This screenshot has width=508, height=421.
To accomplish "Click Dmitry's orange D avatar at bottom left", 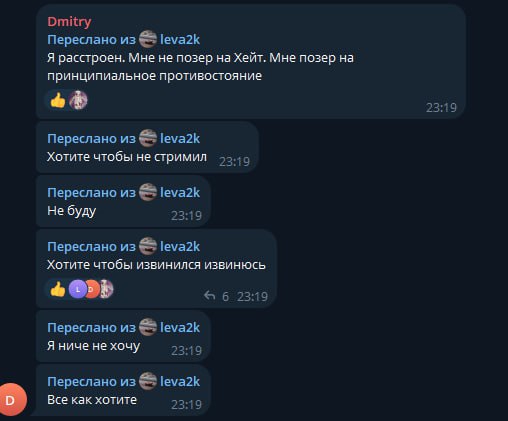I will (13, 400).
